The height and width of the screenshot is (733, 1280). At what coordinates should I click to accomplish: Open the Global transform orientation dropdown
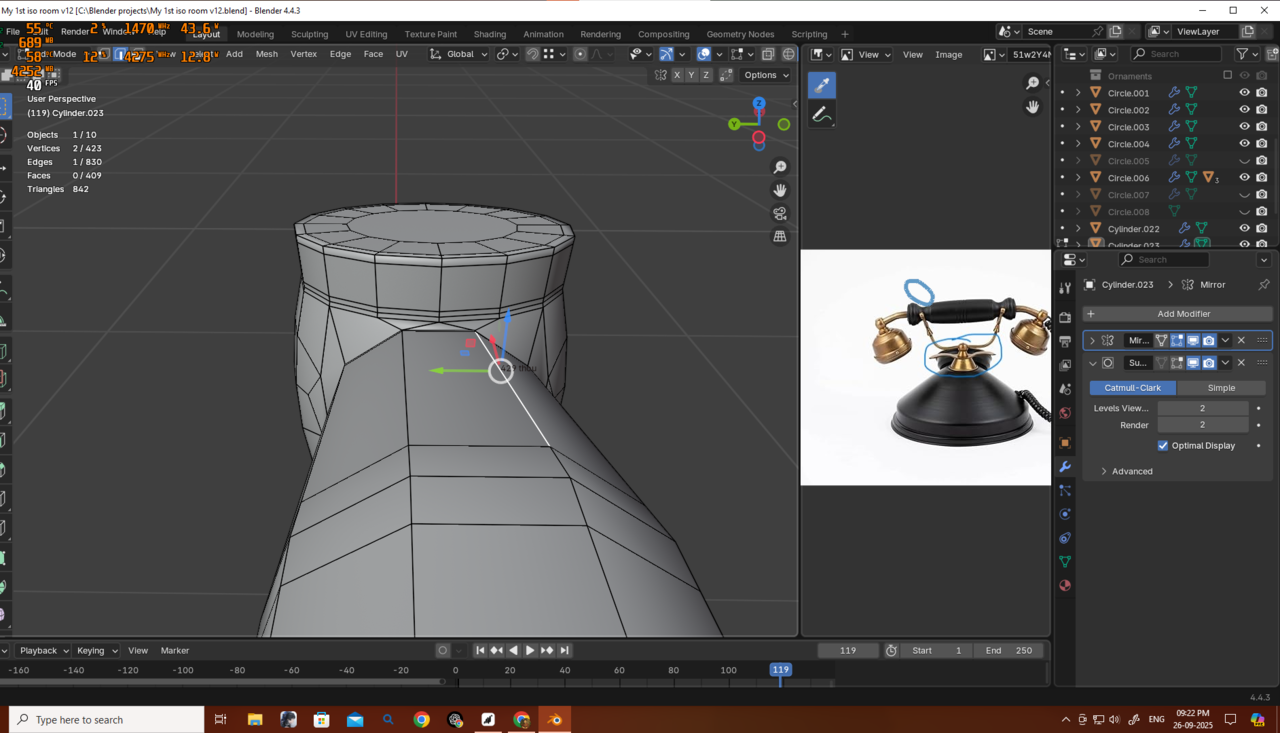click(x=459, y=54)
